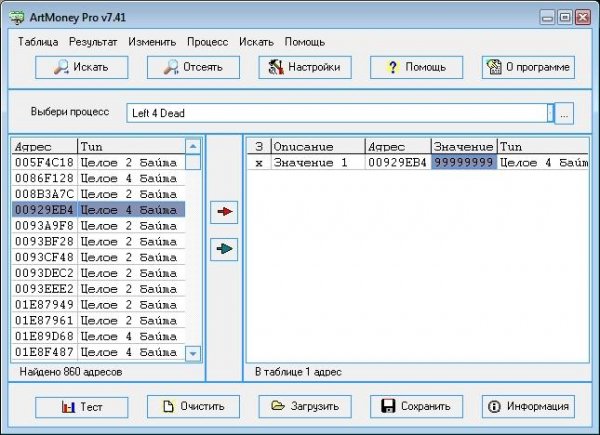Open the Искать menu in the menu bar
Image resolution: width=600 pixels, height=435 pixels.
pyautogui.click(x=256, y=42)
